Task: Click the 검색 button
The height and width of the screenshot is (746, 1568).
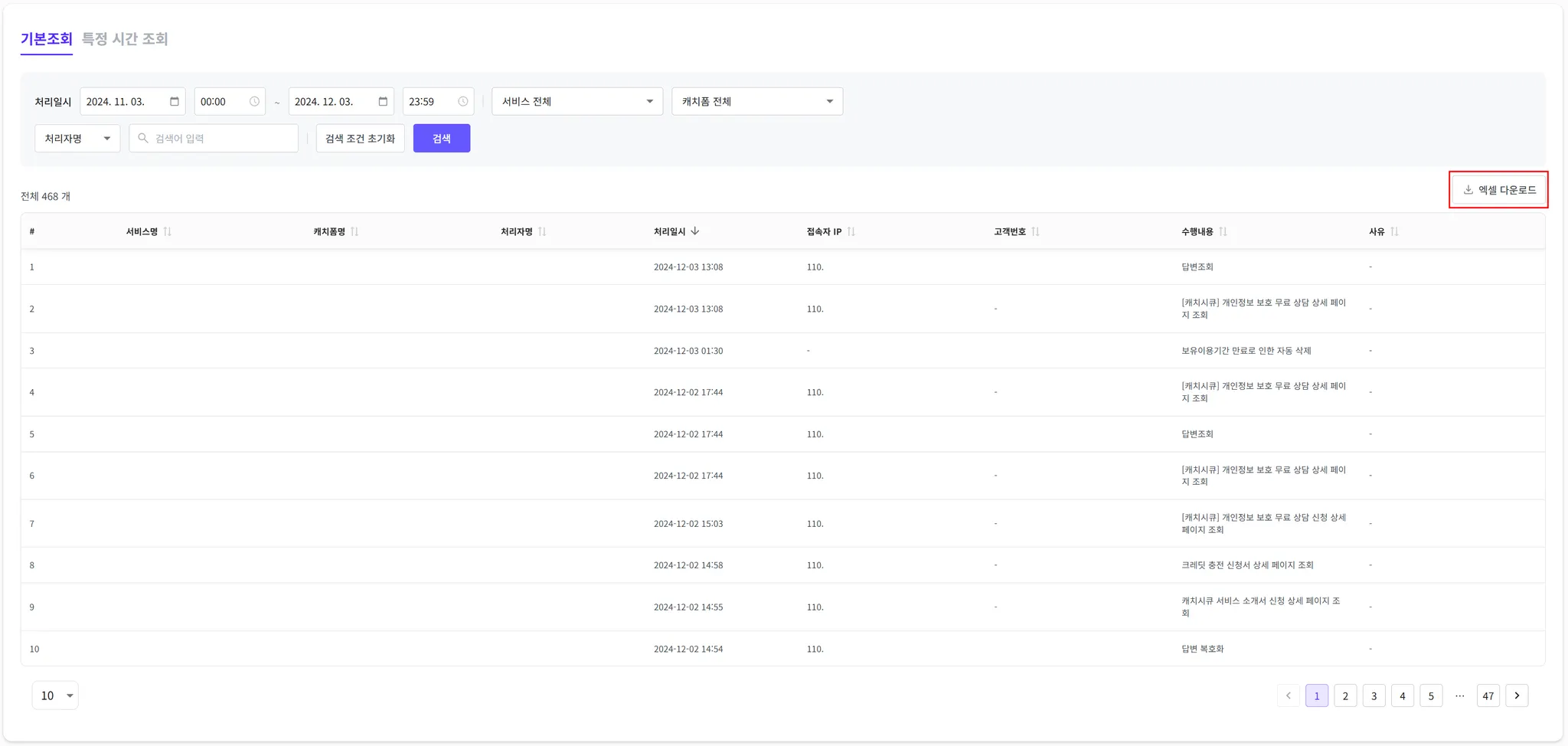Action: click(x=442, y=138)
